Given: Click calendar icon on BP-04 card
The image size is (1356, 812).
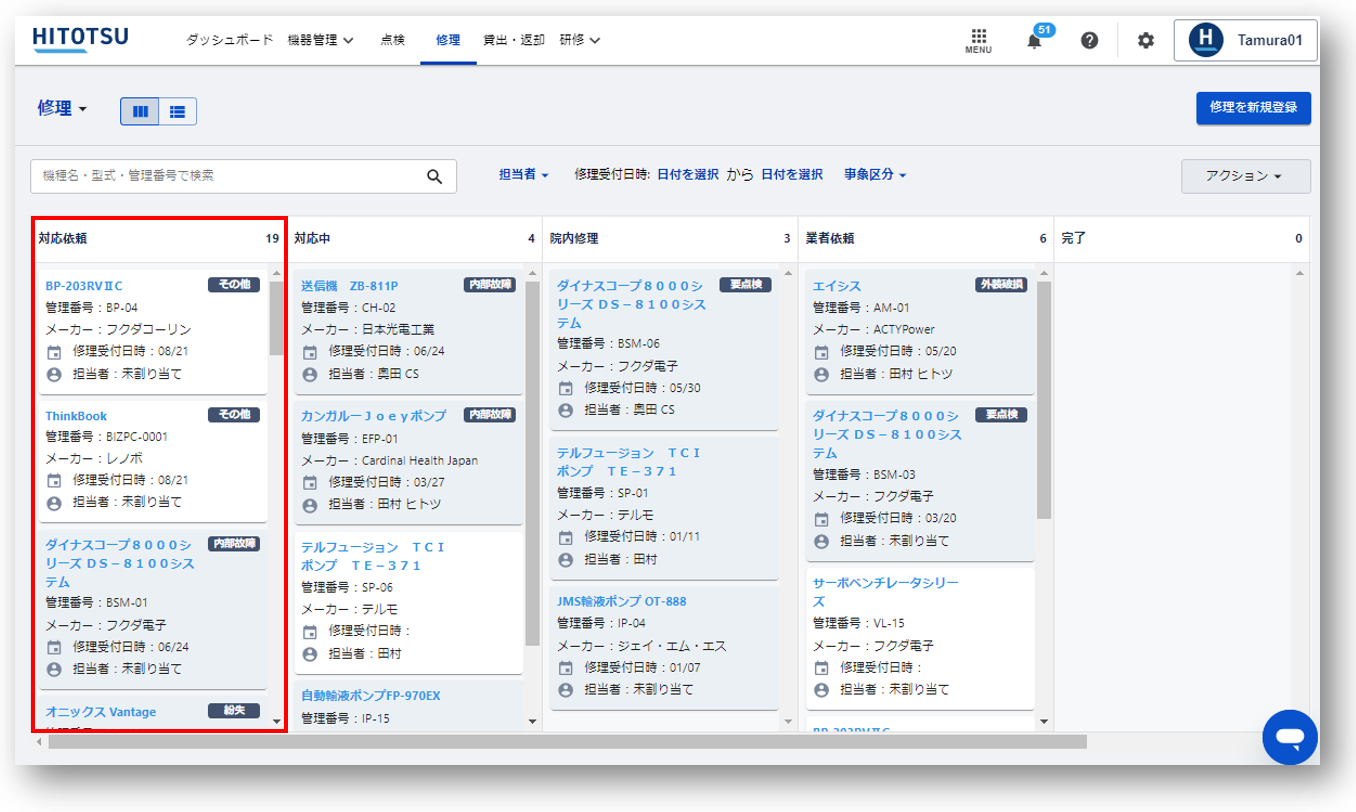Looking at the screenshot, I should pyautogui.click(x=54, y=352).
